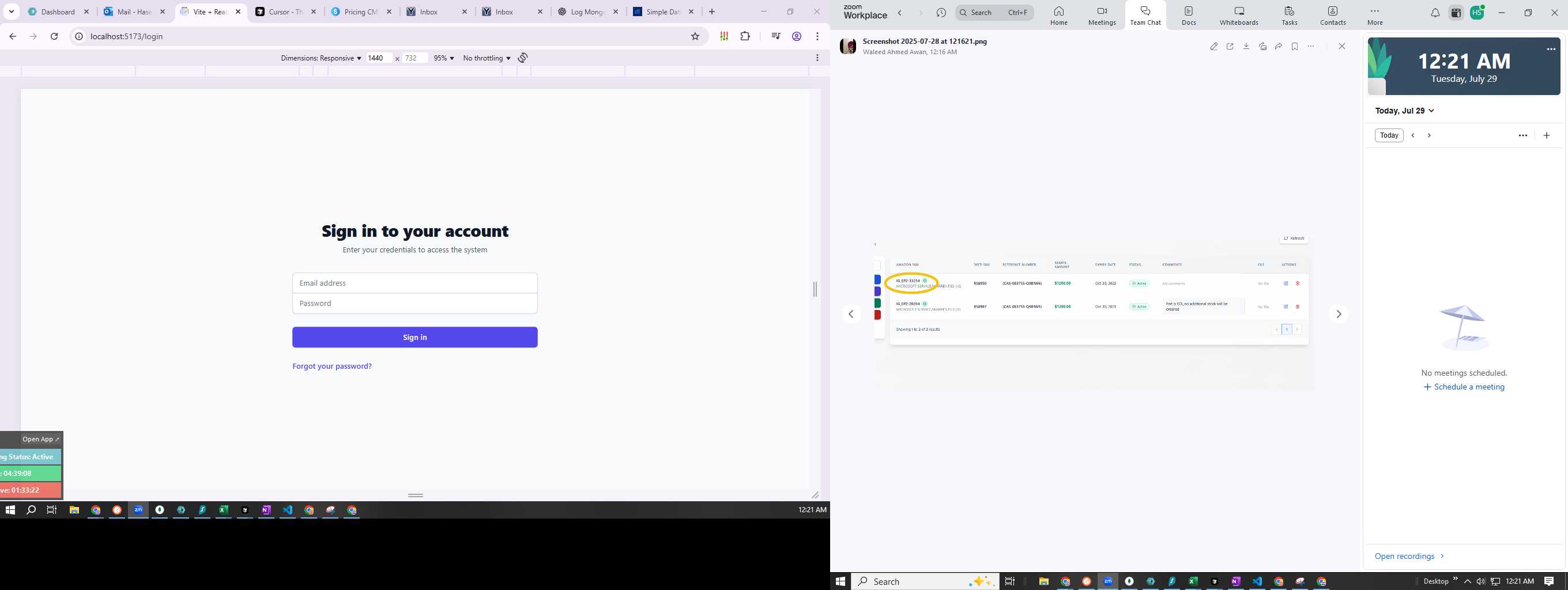Open a new Chrome tab with plus
Screen dimensions: 1568x590
(711, 12)
